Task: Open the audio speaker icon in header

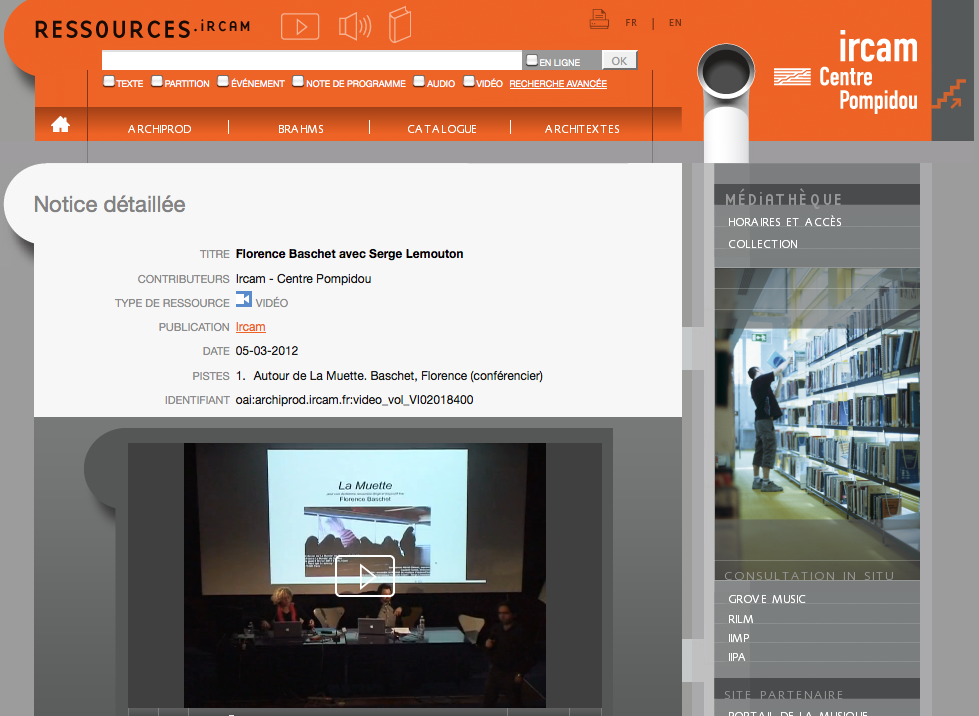Action: tap(355, 26)
